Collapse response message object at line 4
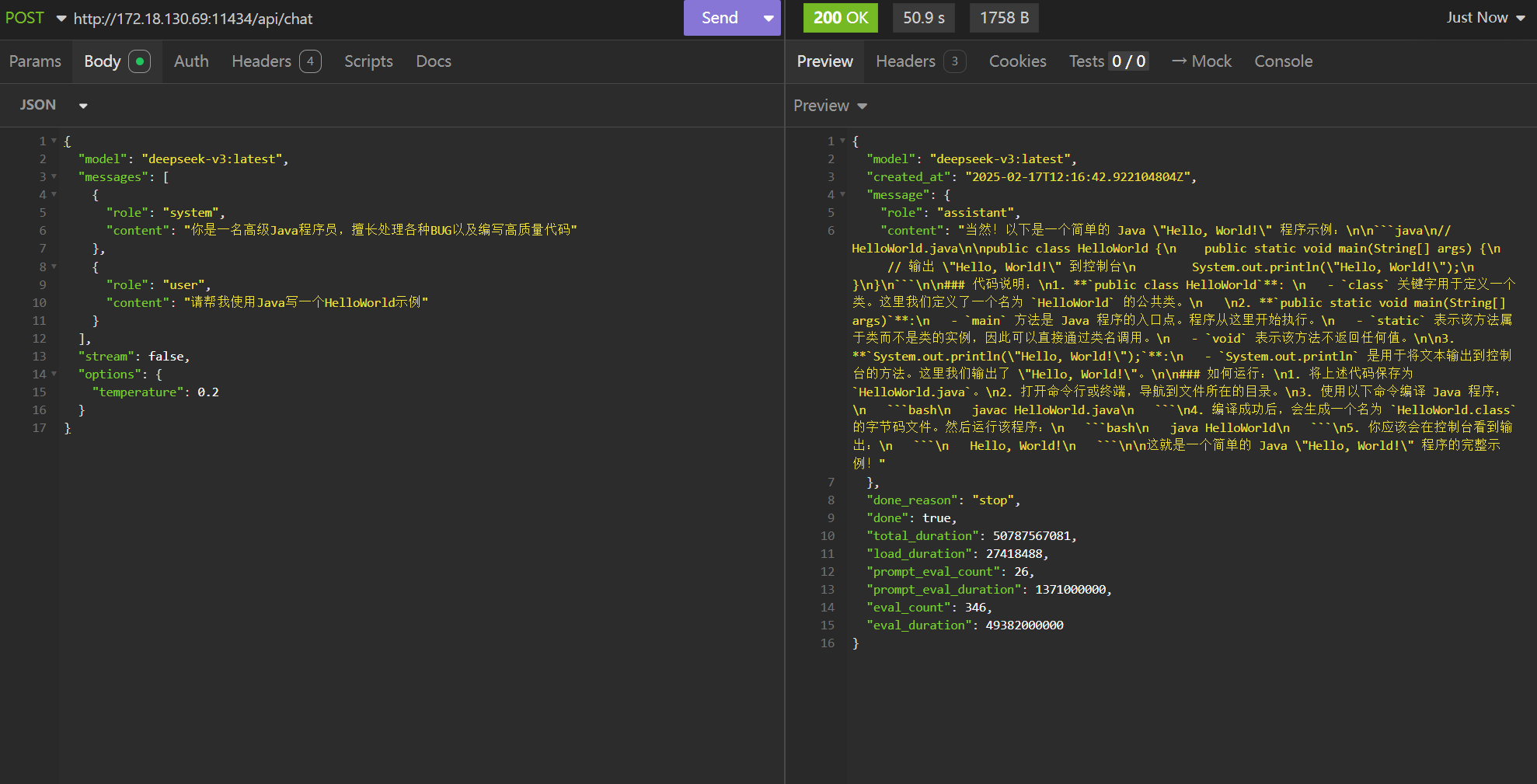The width and height of the screenshot is (1537, 784). click(842, 195)
